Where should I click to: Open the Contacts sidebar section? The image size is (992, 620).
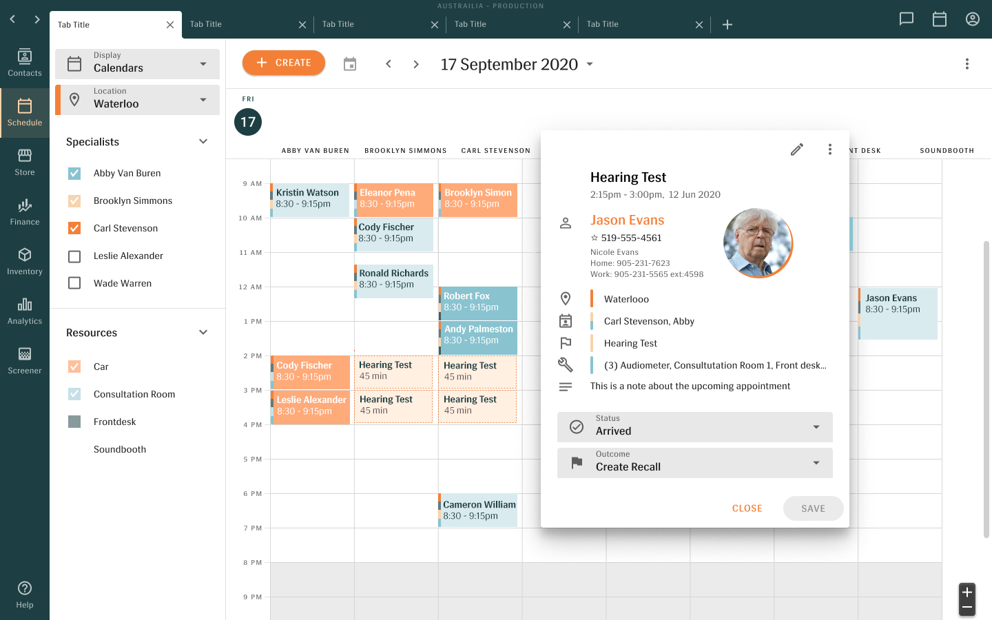(x=24, y=62)
